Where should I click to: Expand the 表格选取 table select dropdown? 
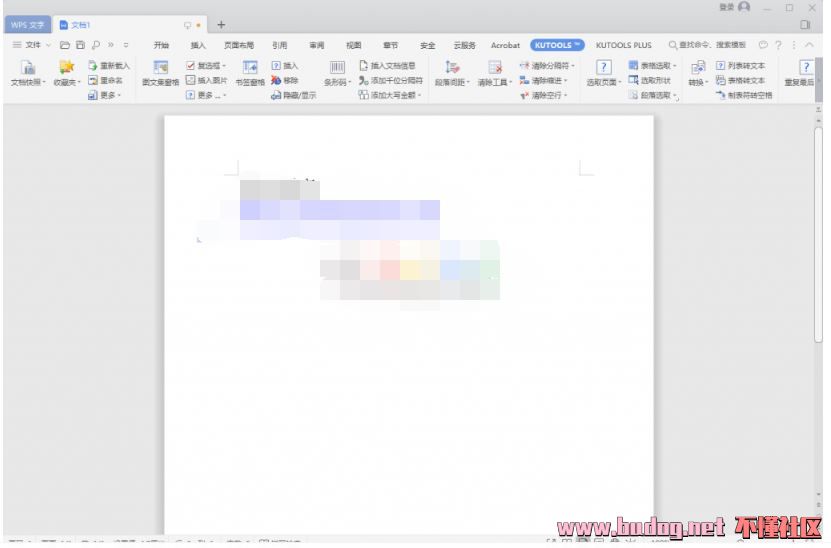tap(652, 66)
